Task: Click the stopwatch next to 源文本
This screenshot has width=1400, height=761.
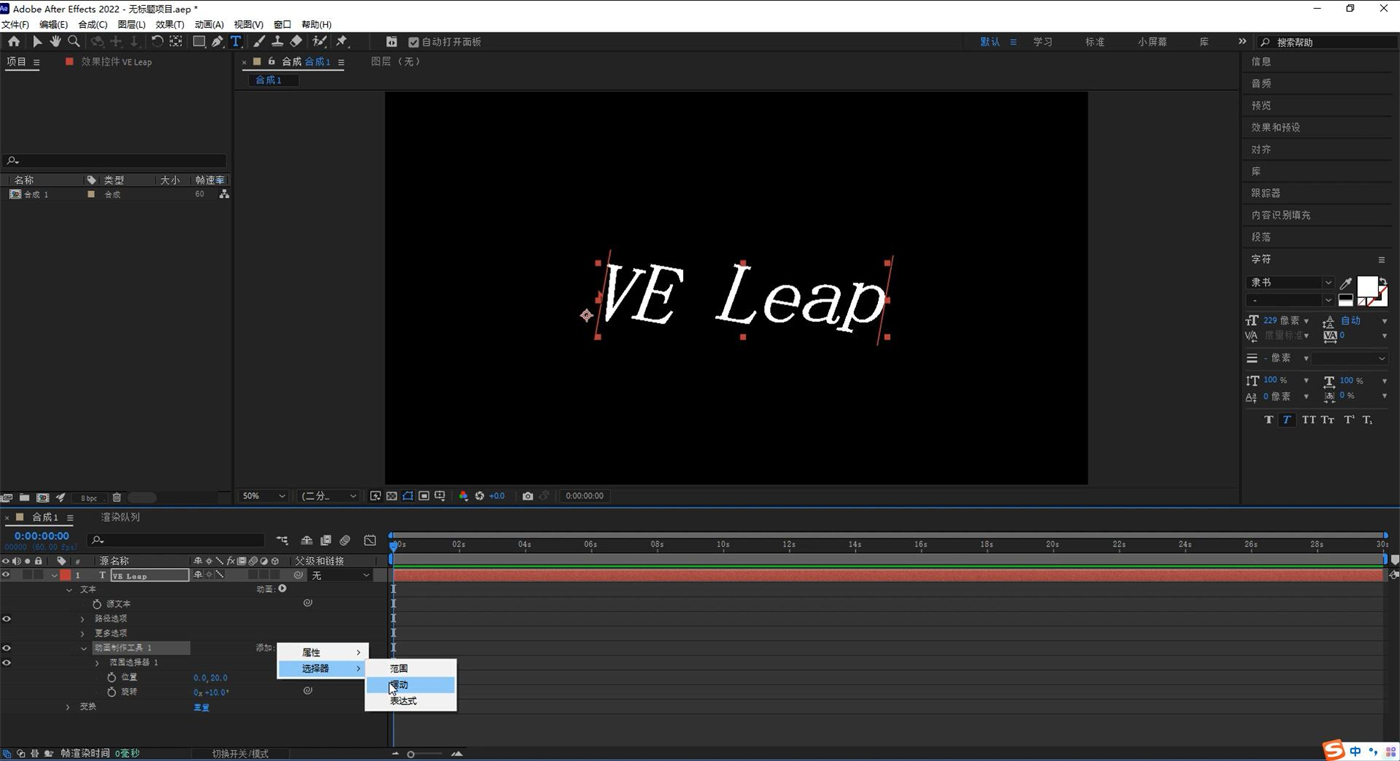Action: pos(97,604)
